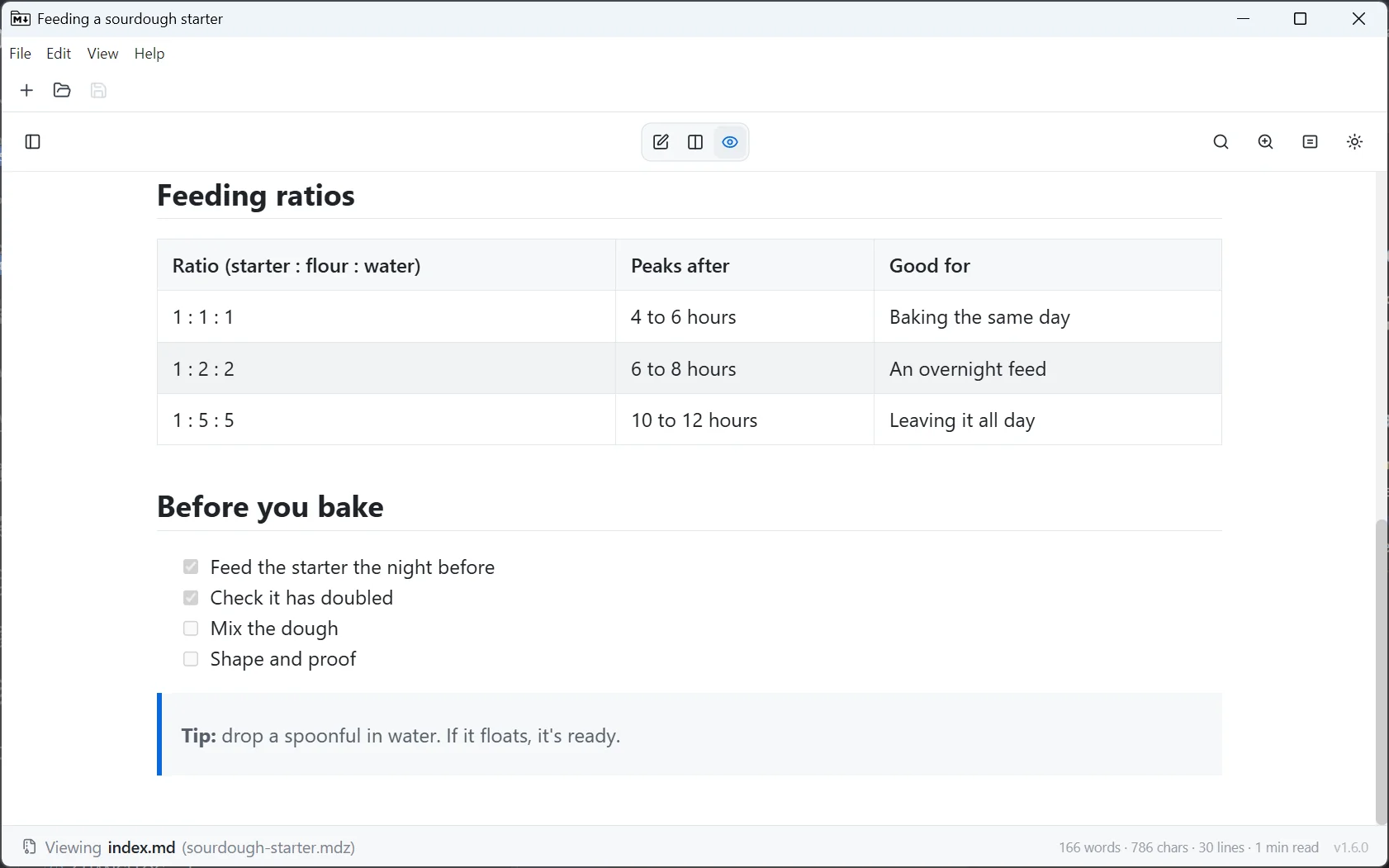Click the save disk icon
The width and height of the screenshot is (1389, 868).
98,90
